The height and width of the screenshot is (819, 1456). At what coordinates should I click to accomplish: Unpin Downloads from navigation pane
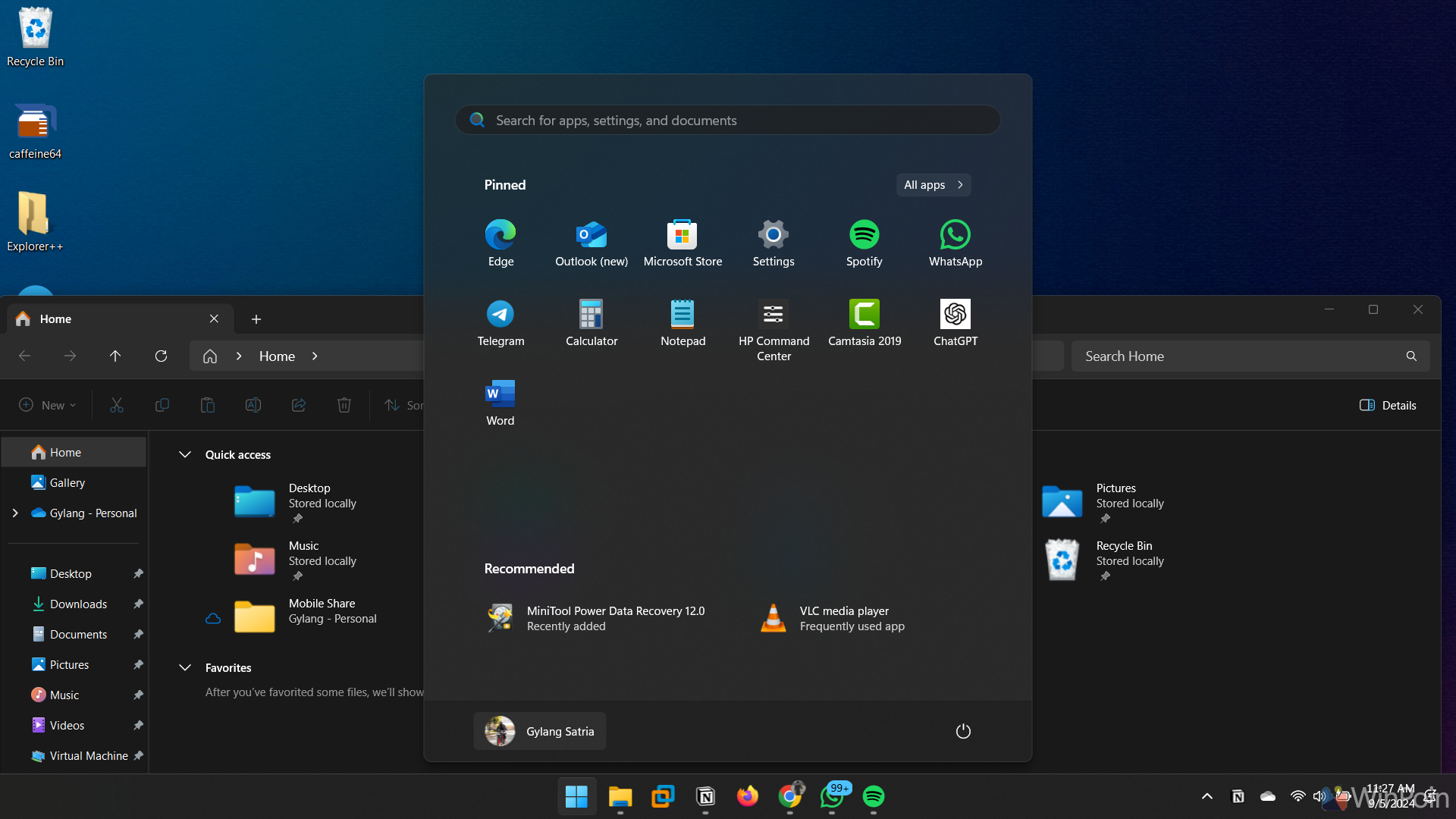138,604
